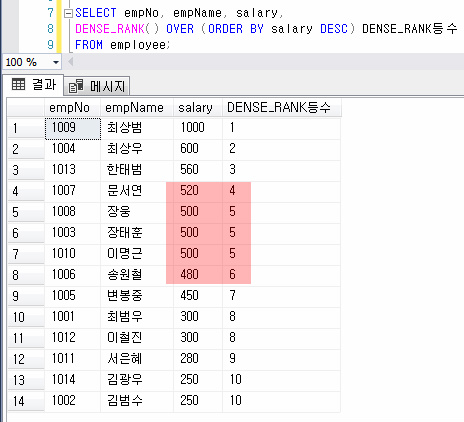This screenshot has width=464, height=422.
Task: Click the salary cell 560
Action: point(198,170)
